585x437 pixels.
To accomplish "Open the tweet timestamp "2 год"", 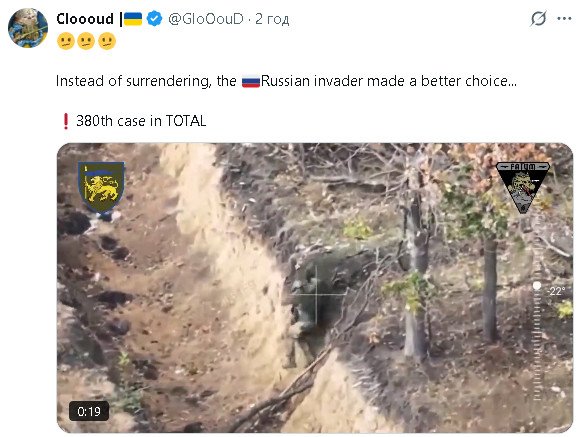I will click(272, 19).
